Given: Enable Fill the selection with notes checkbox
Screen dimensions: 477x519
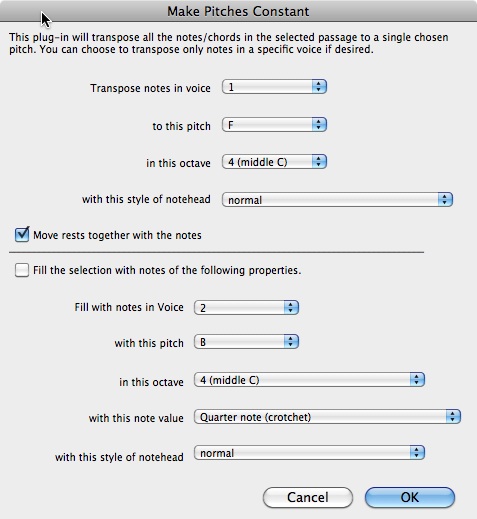Looking at the screenshot, I should coord(22,270).
